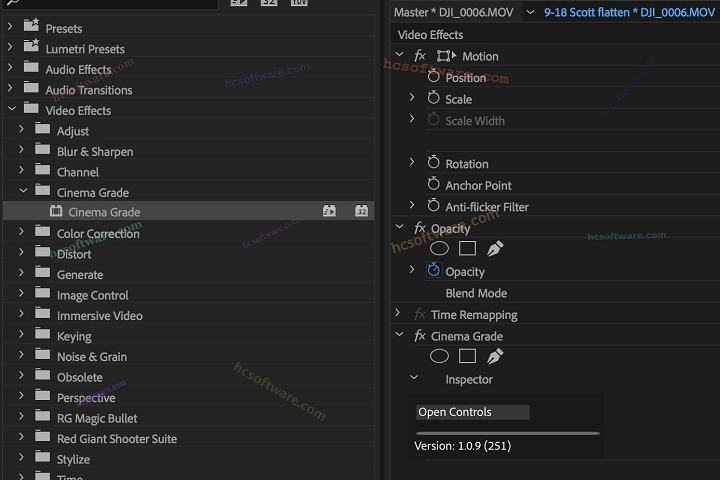Open 9-18 Scott flatten sequence tab
Screen dimensions: 720x480
(x=628, y=12)
